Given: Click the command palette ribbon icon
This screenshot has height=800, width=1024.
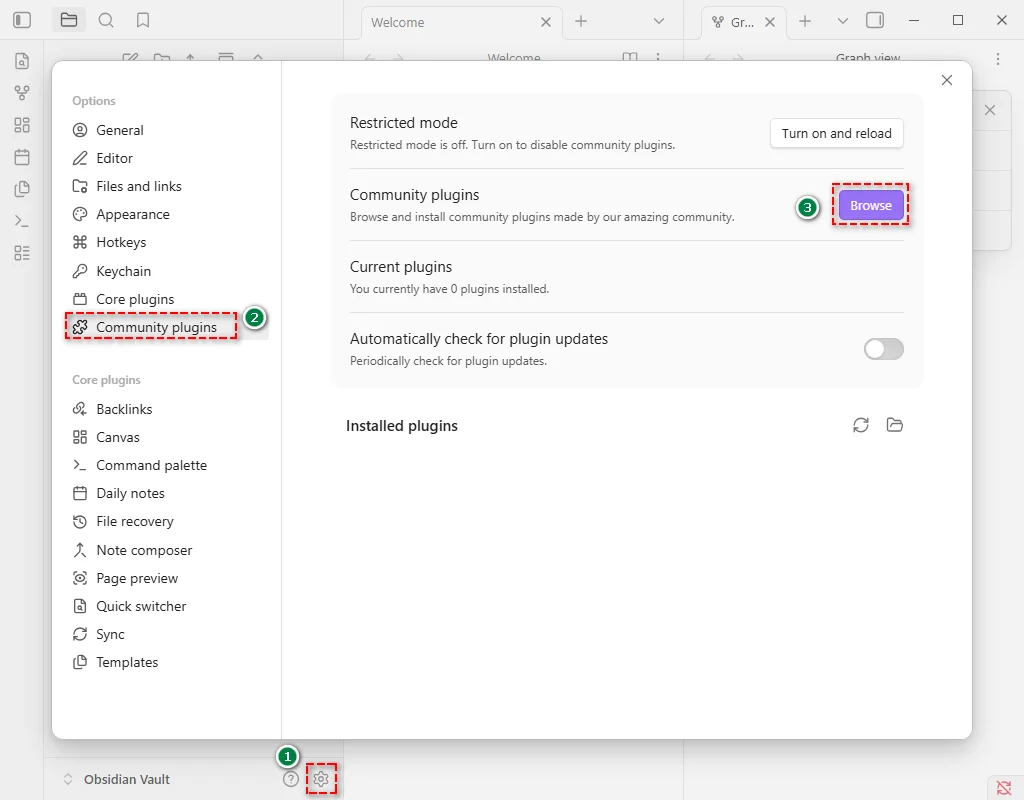Looking at the screenshot, I should pyautogui.click(x=22, y=221).
